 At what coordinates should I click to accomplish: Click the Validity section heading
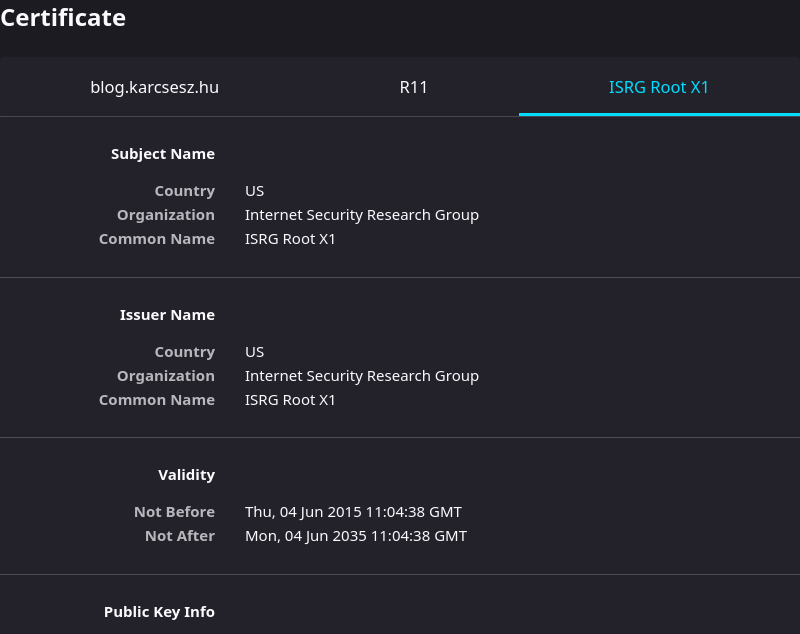point(186,475)
